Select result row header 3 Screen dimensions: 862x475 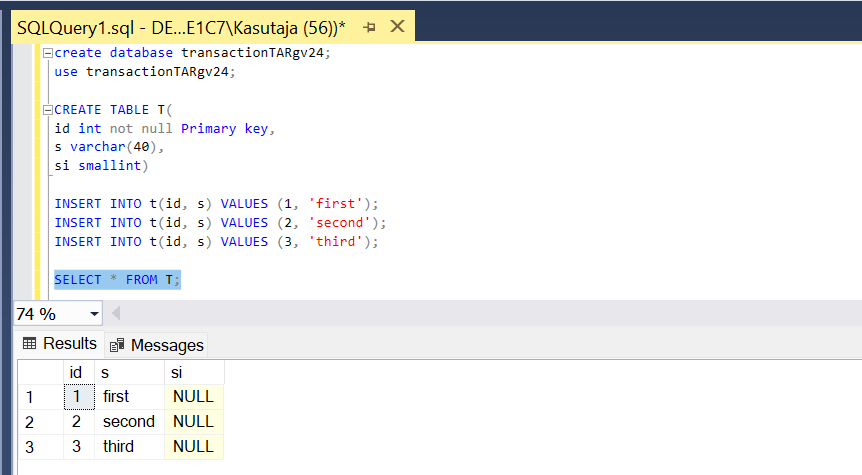coord(41,447)
